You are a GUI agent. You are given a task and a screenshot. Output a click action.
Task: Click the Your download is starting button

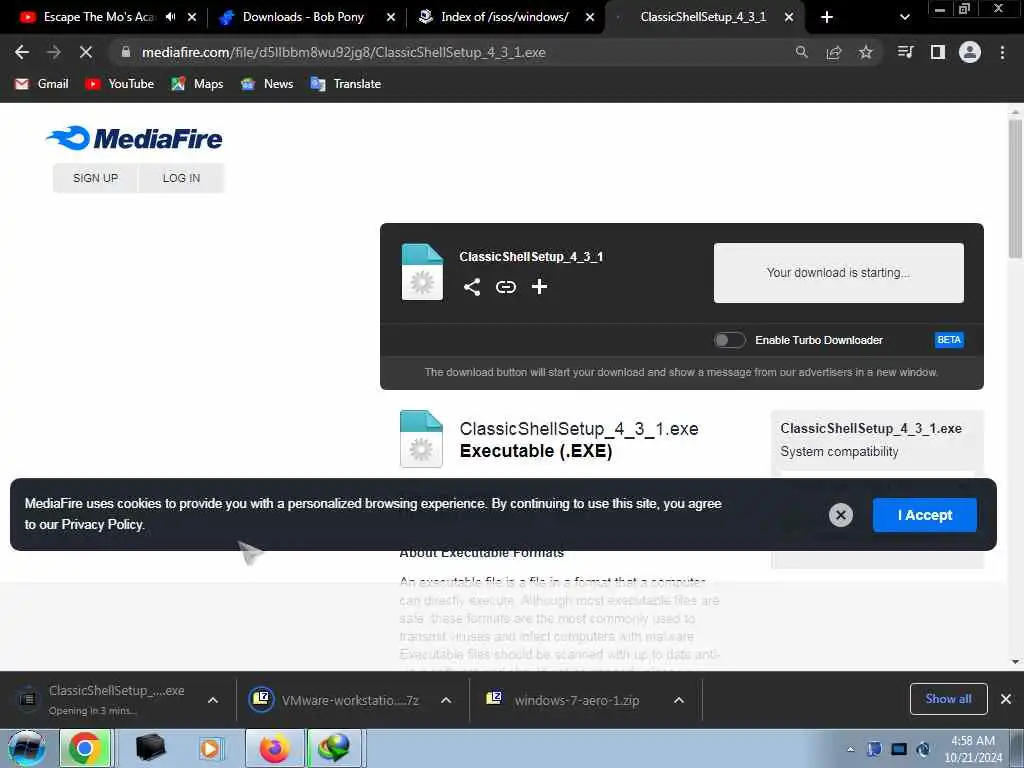839,273
